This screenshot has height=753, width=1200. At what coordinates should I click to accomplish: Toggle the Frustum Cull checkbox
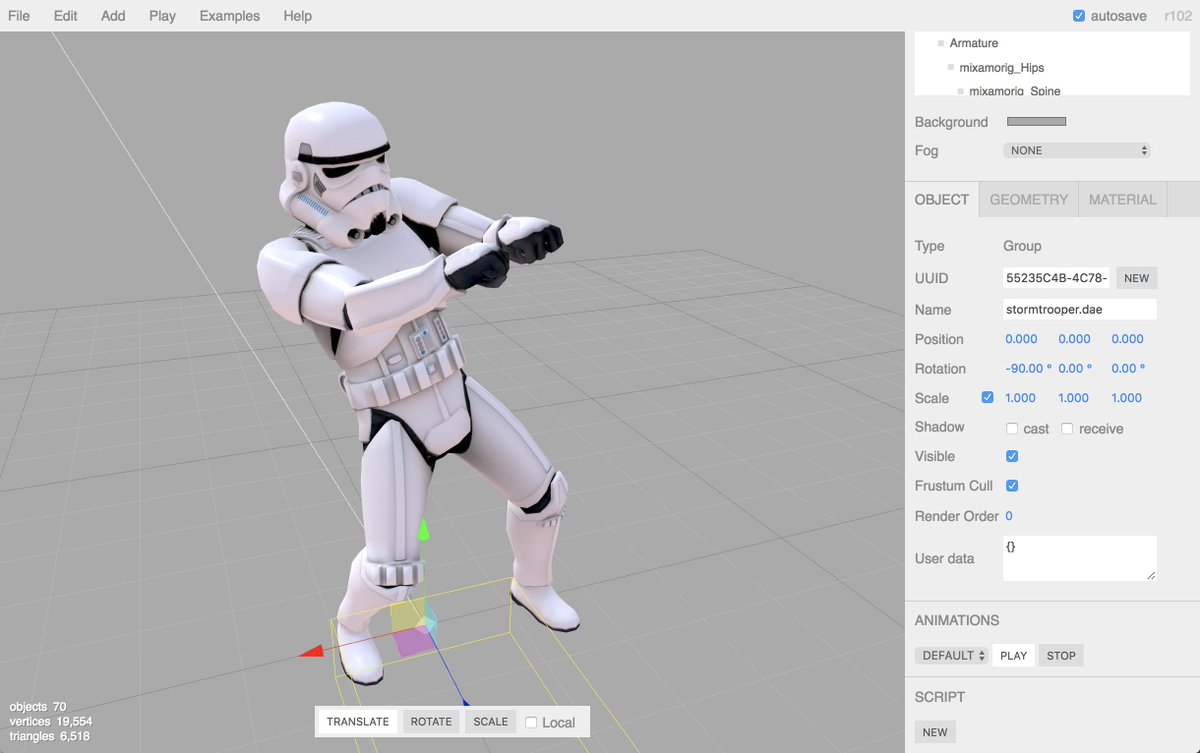point(1012,485)
